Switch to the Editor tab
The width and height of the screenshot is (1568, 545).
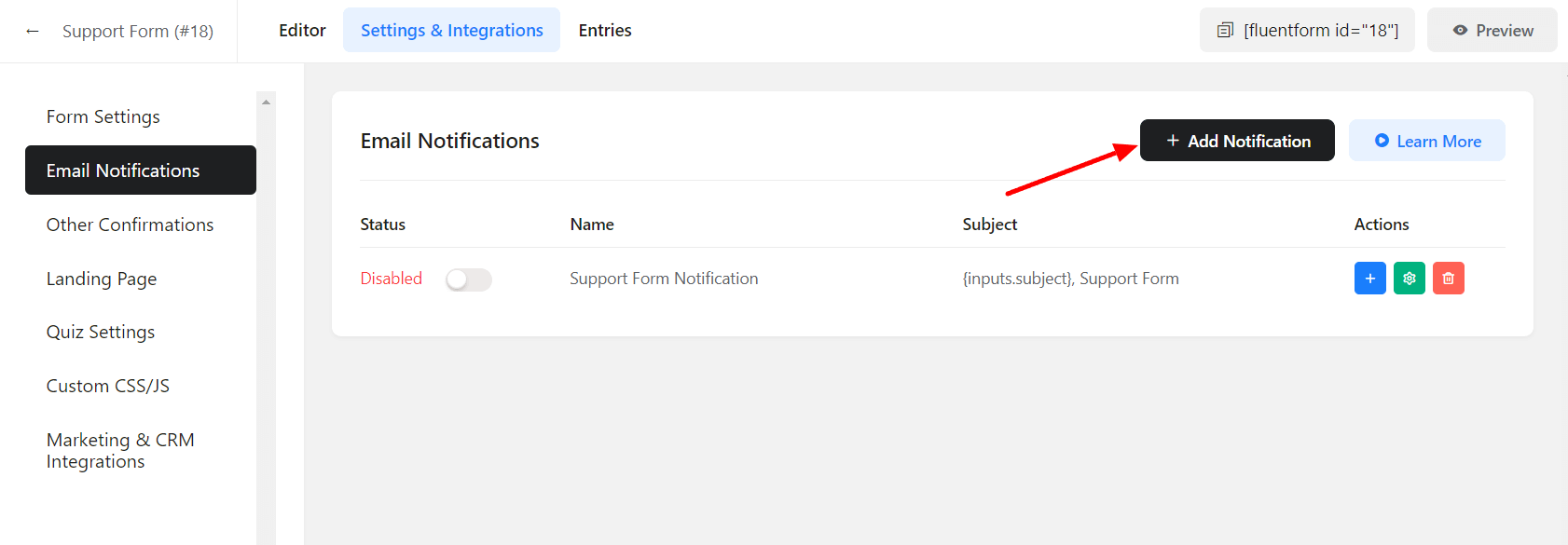click(x=302, y=31)
